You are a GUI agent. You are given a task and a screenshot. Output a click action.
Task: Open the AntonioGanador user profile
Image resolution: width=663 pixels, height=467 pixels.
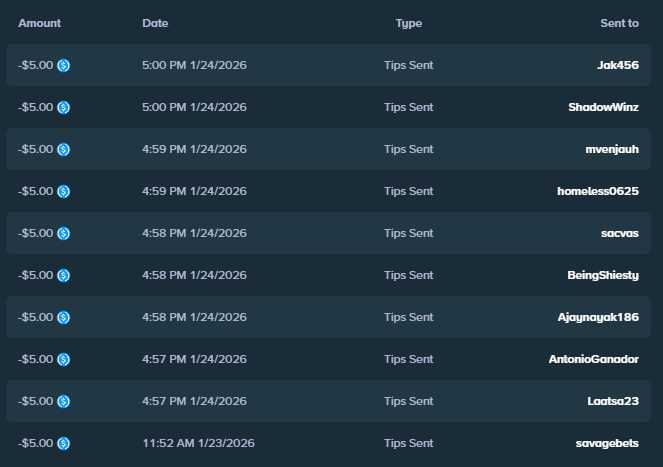594,359
